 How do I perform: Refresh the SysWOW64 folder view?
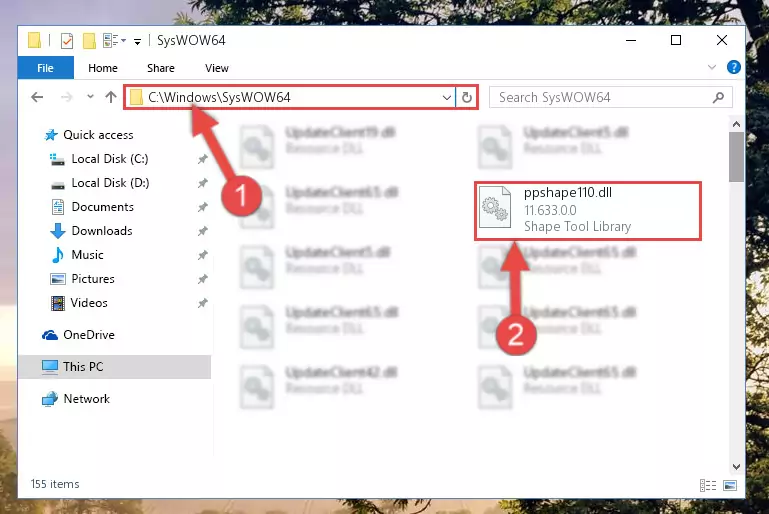[x=467, y=98]
